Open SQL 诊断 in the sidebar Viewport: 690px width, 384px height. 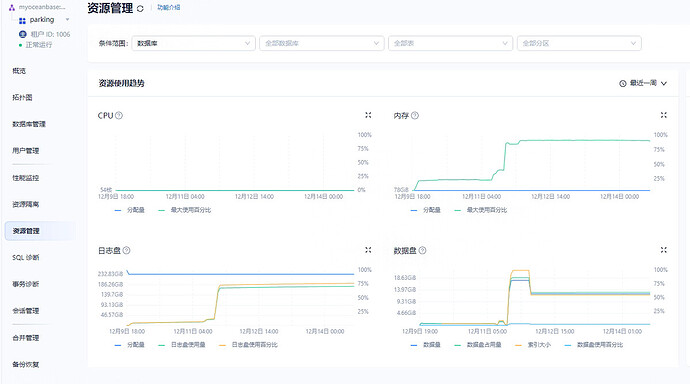coord(26,257)
